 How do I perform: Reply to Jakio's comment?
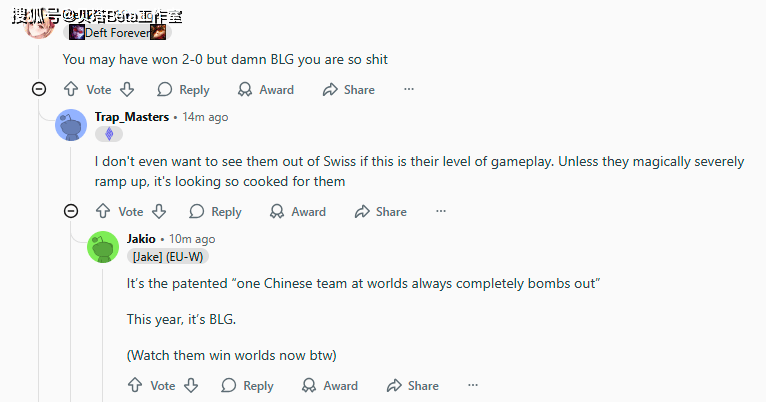point(247,386)
